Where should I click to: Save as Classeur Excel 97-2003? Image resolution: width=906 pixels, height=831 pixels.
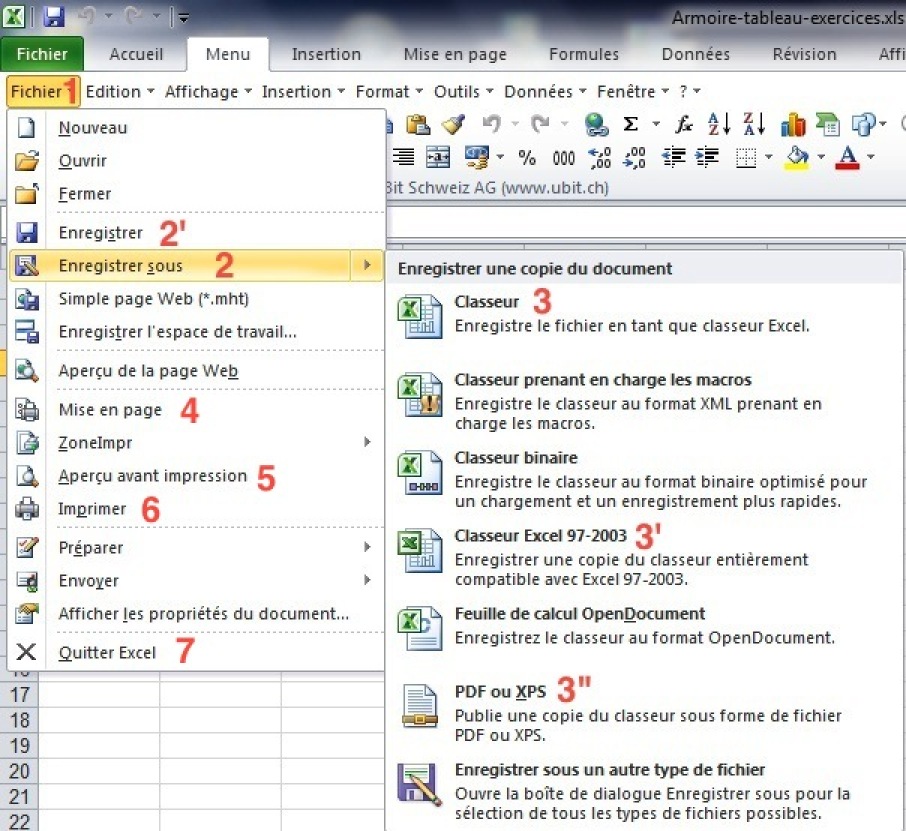click(644, 556)
